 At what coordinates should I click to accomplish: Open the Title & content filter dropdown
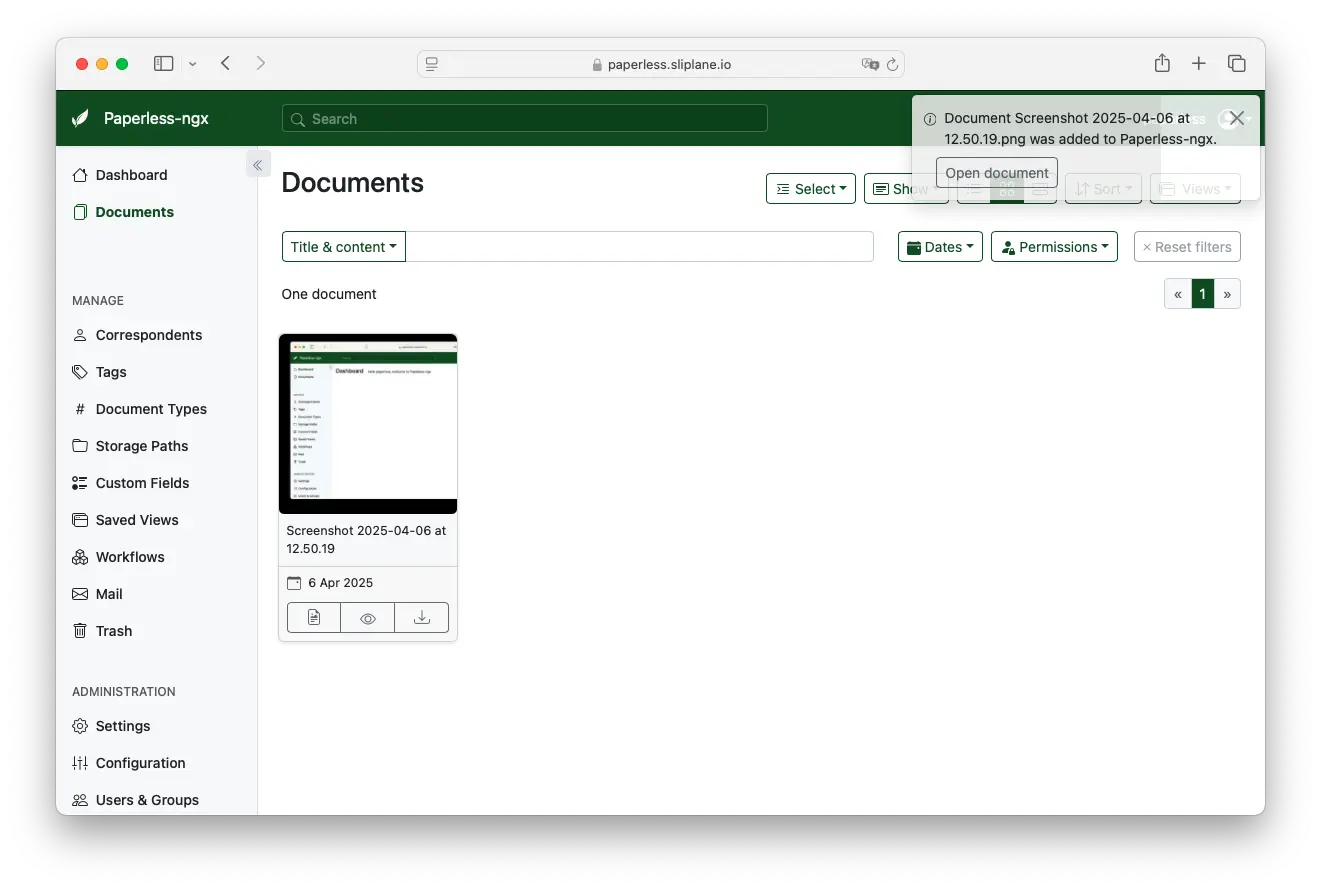pos(343,246)
